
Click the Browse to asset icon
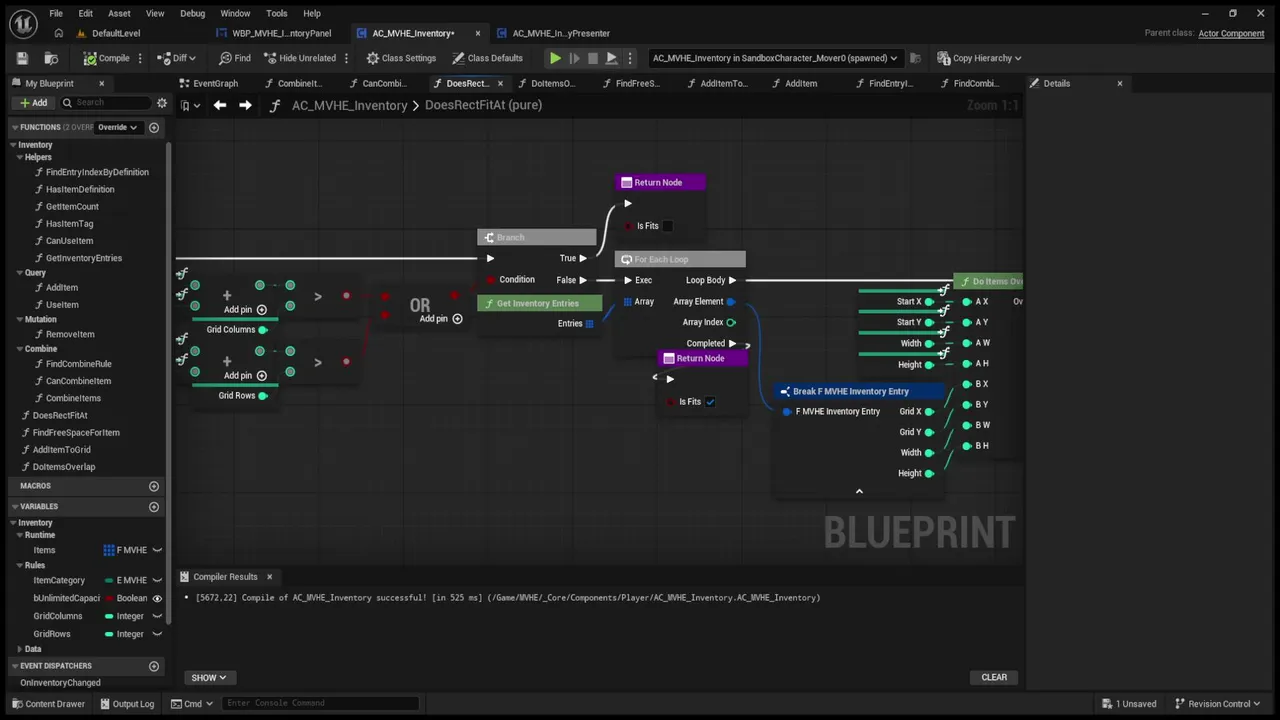pyautogui.click(x=51, y=58)
